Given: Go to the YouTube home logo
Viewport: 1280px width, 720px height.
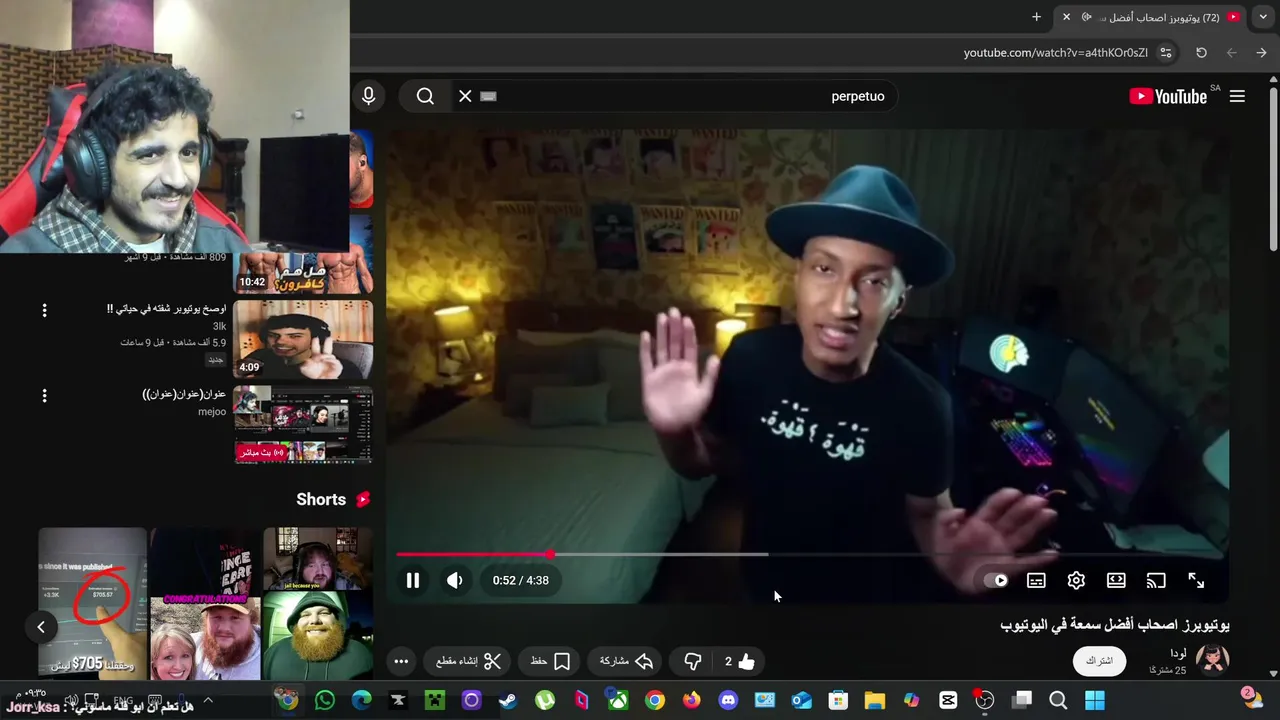Looking at the screenshot, I should pyautogui.click(x=1168, y=96).
